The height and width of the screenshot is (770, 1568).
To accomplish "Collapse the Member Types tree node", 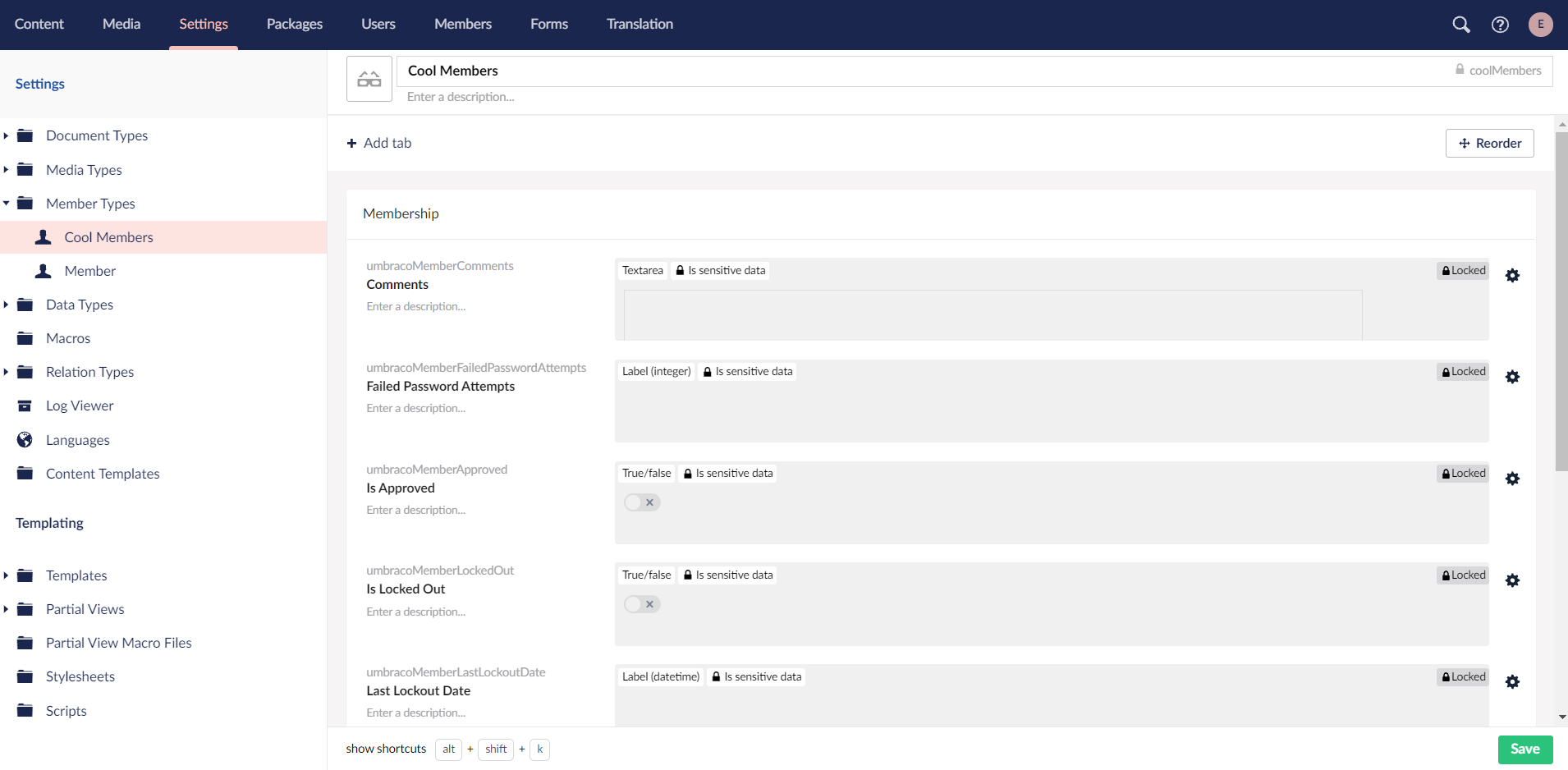I will (6, 203).
